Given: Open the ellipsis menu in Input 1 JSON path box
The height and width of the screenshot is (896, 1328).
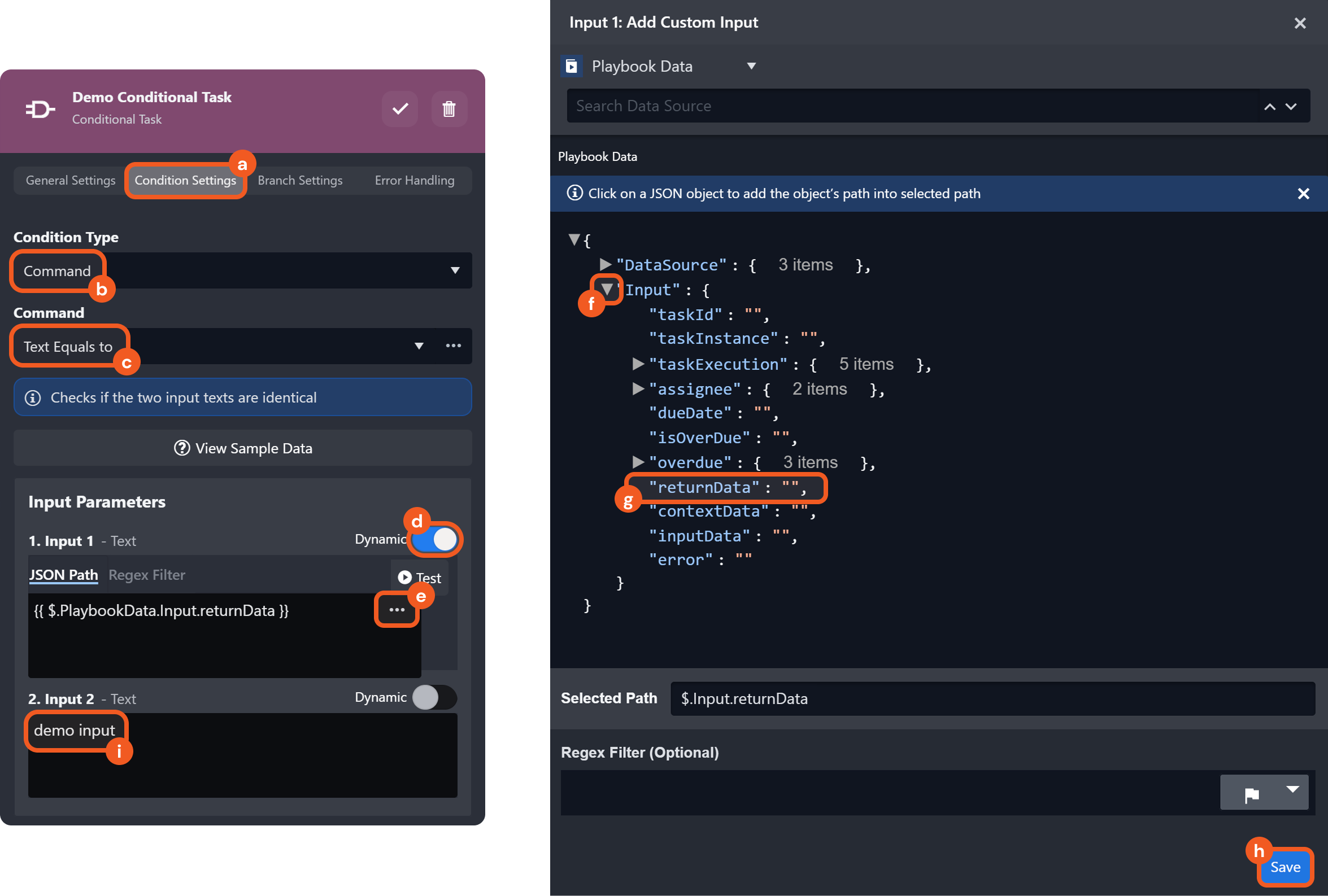Looking at the screenshot, I should coord(397,610).
